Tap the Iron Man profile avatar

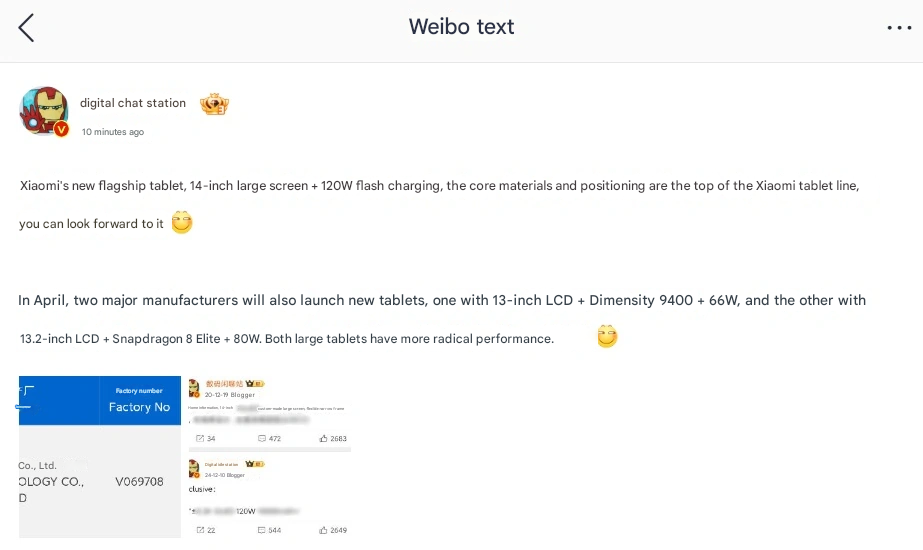pyautogui.click(x=43, y=110)
